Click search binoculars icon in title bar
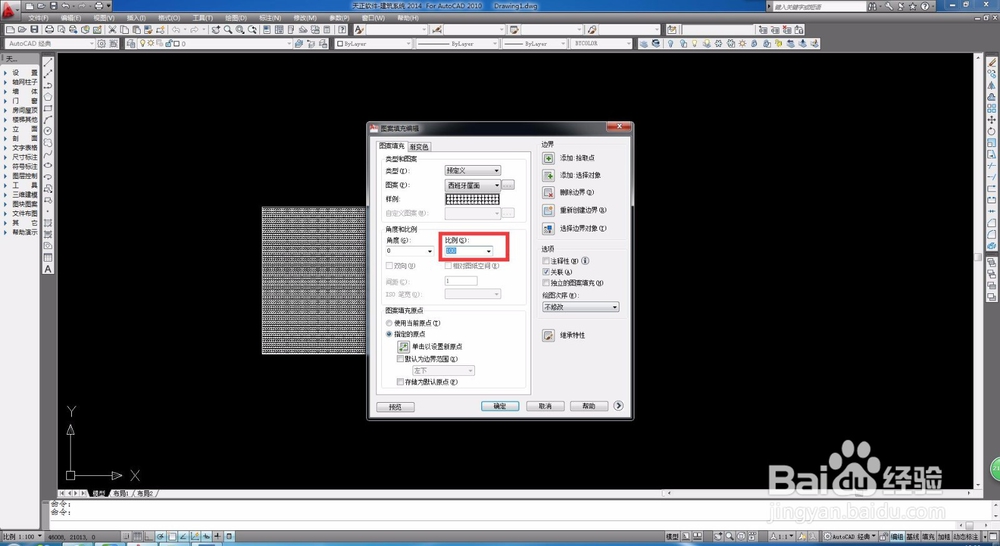 click(872, 6)
